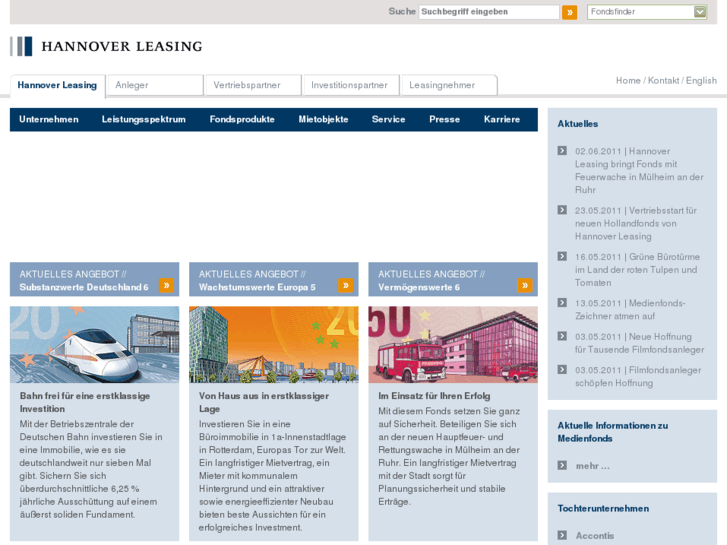This screenshot has height=545, width=727.
Task: Open Wachstumswerte Europa 5 offer heading
Action: [x=257, y=288]
